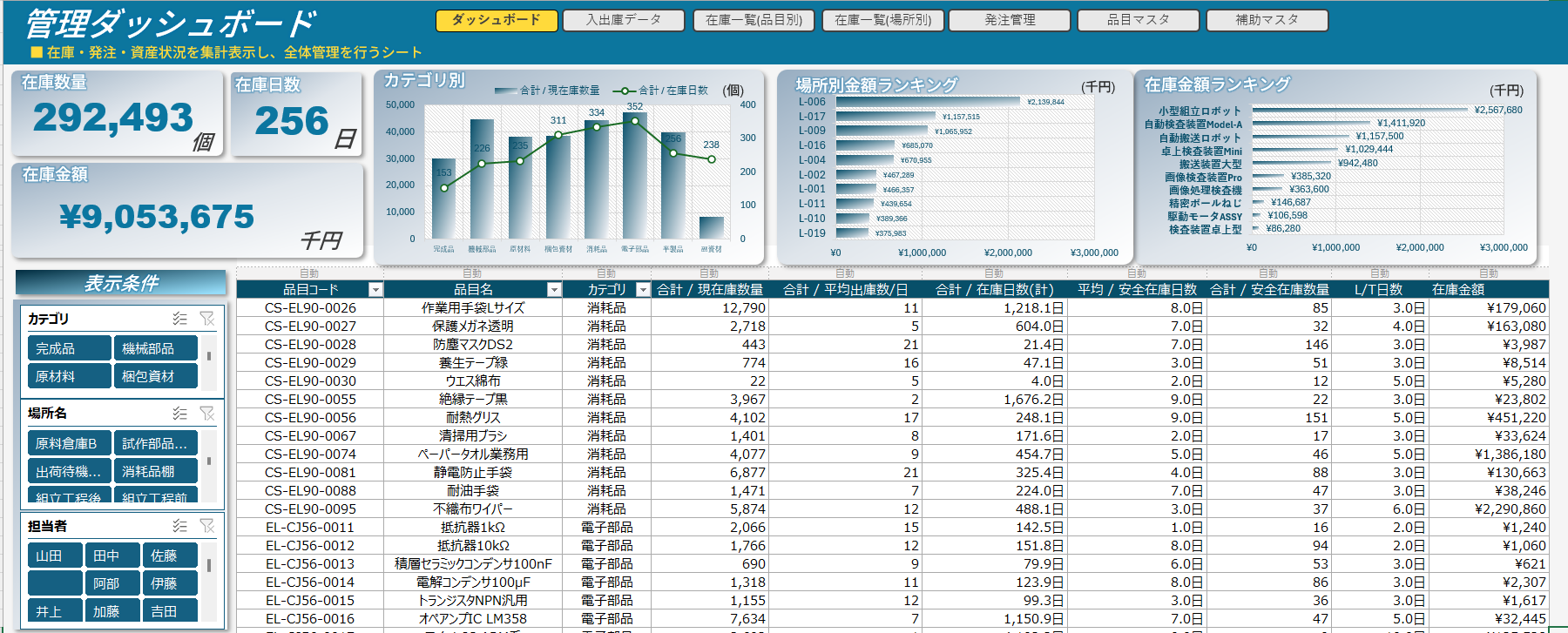Toggle 梱包資材 in the カテゴリ slicer

pos(156,376)
